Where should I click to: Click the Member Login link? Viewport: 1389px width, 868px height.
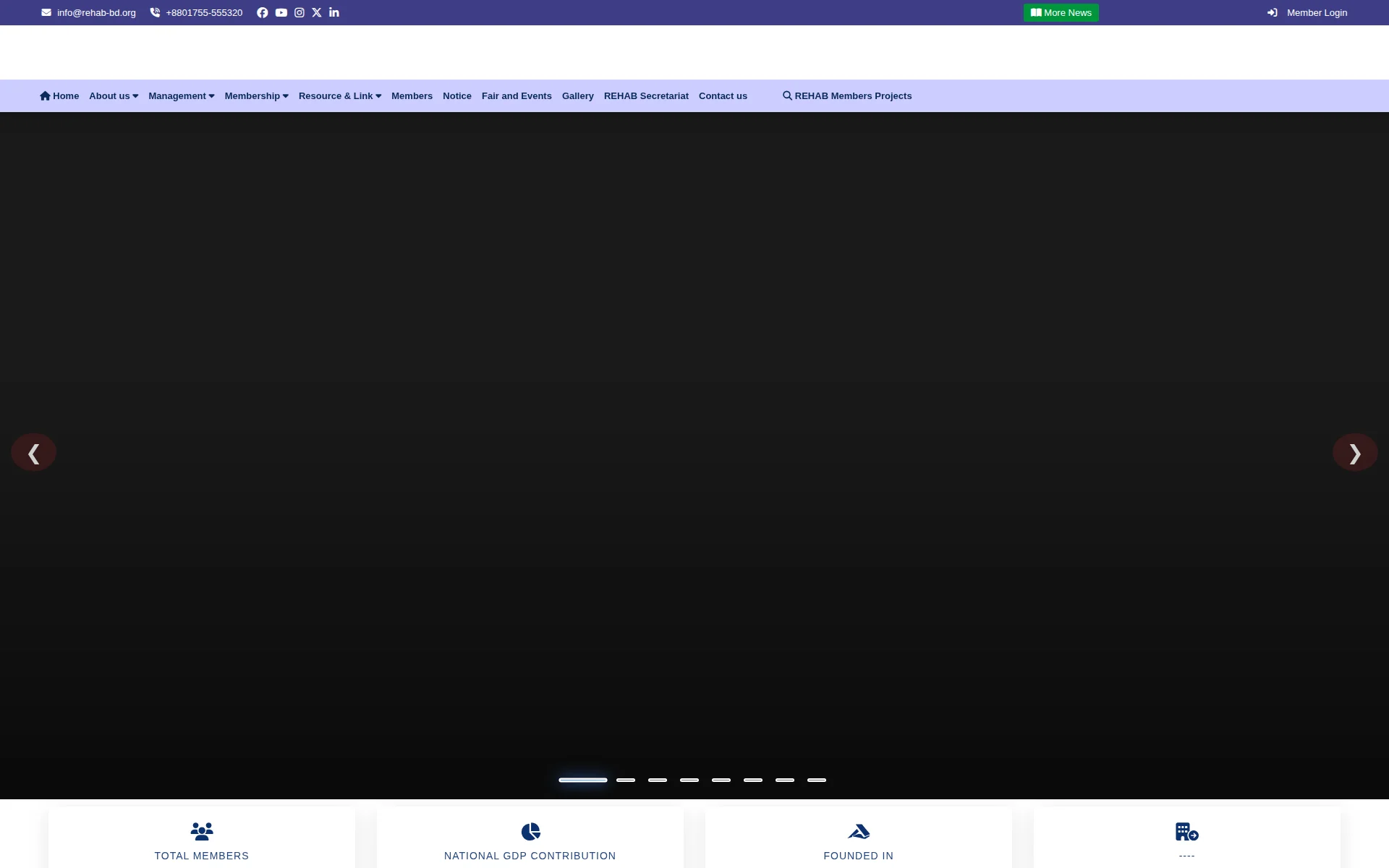tap(1317, 12)
